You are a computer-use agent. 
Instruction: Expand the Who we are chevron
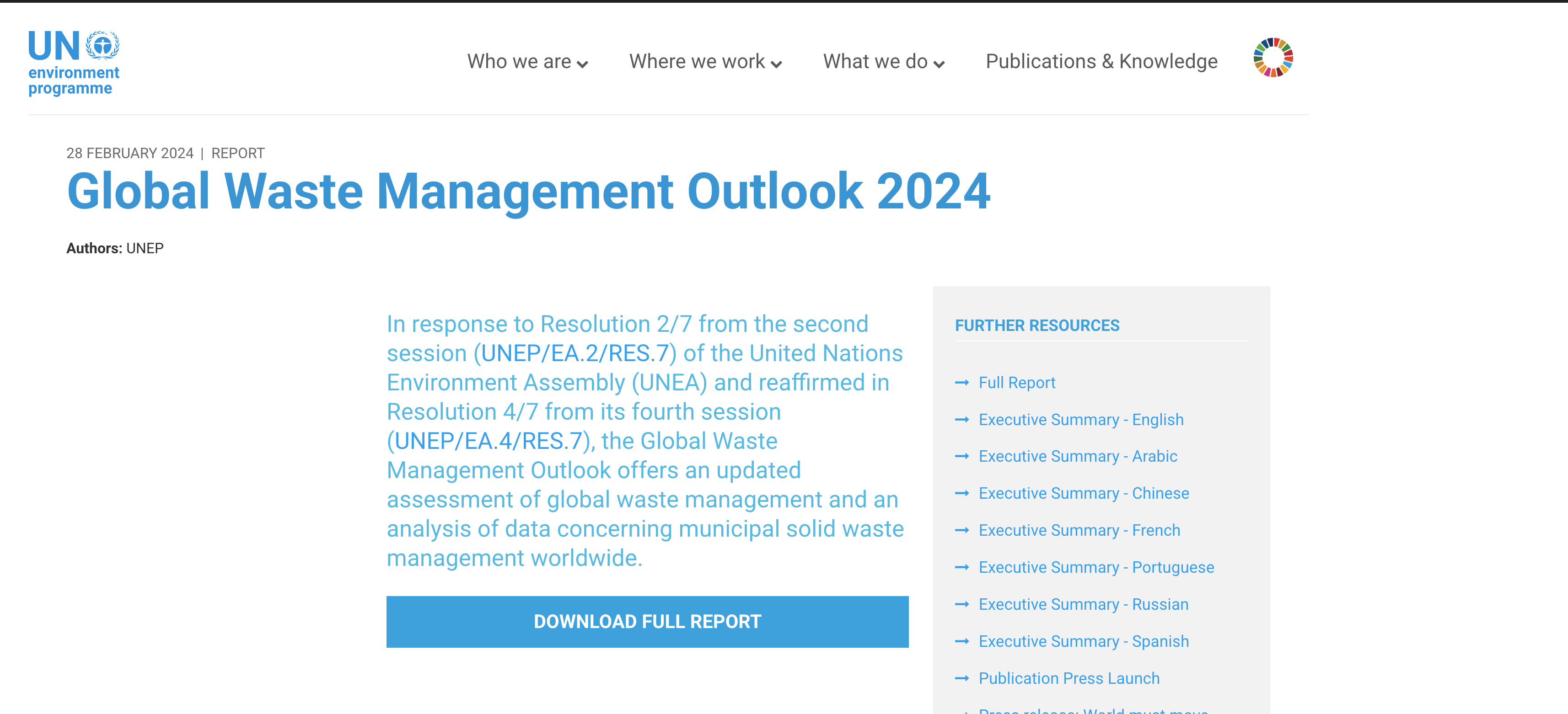[x=583, y=64]
